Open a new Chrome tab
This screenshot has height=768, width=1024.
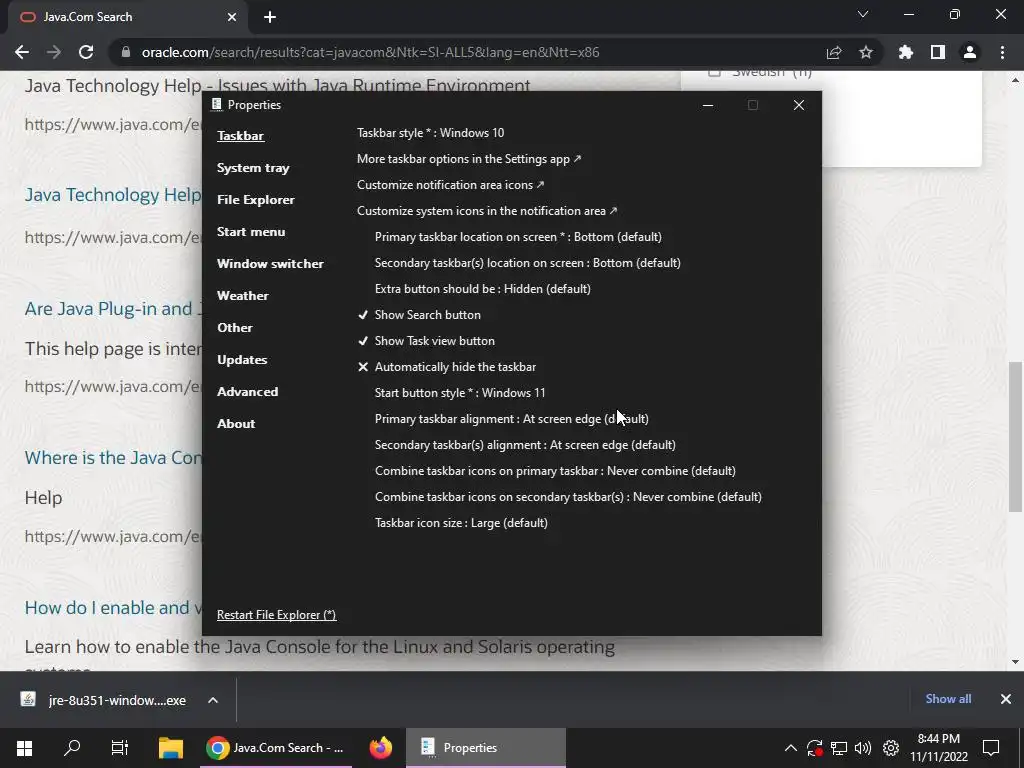[270, 17]
